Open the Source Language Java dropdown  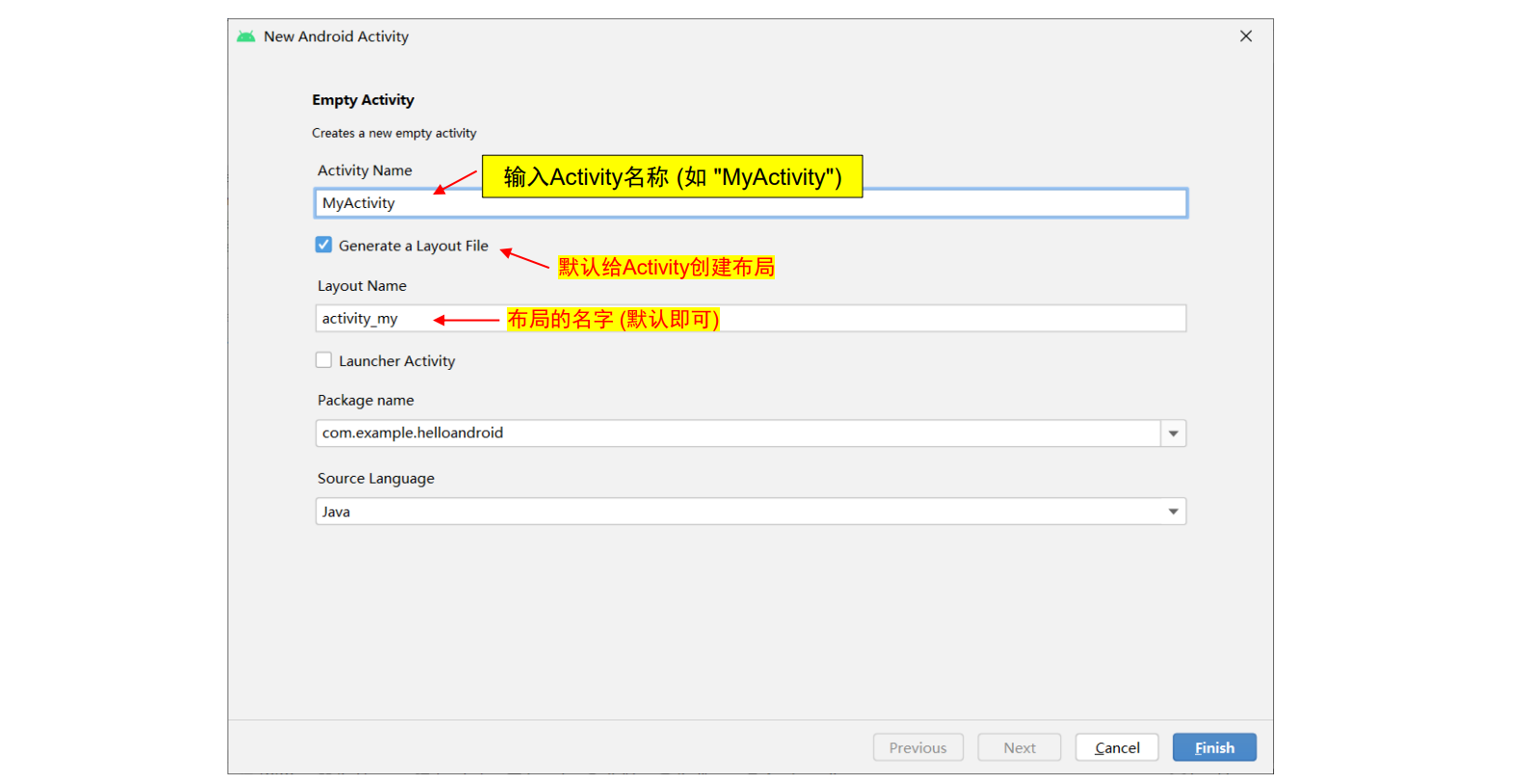[x=751, y=511]
